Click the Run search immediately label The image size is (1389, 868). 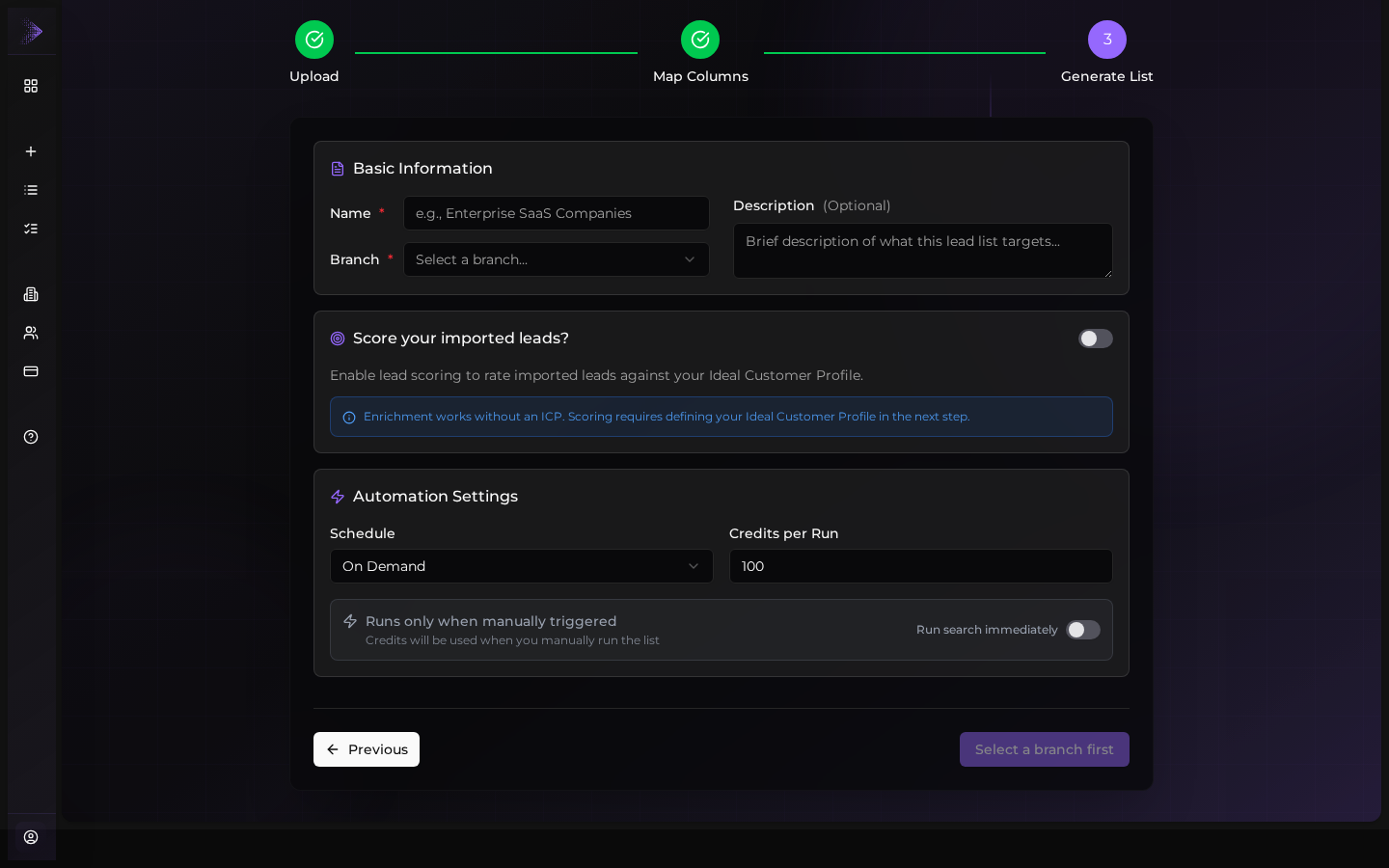[x=987, y=630]
